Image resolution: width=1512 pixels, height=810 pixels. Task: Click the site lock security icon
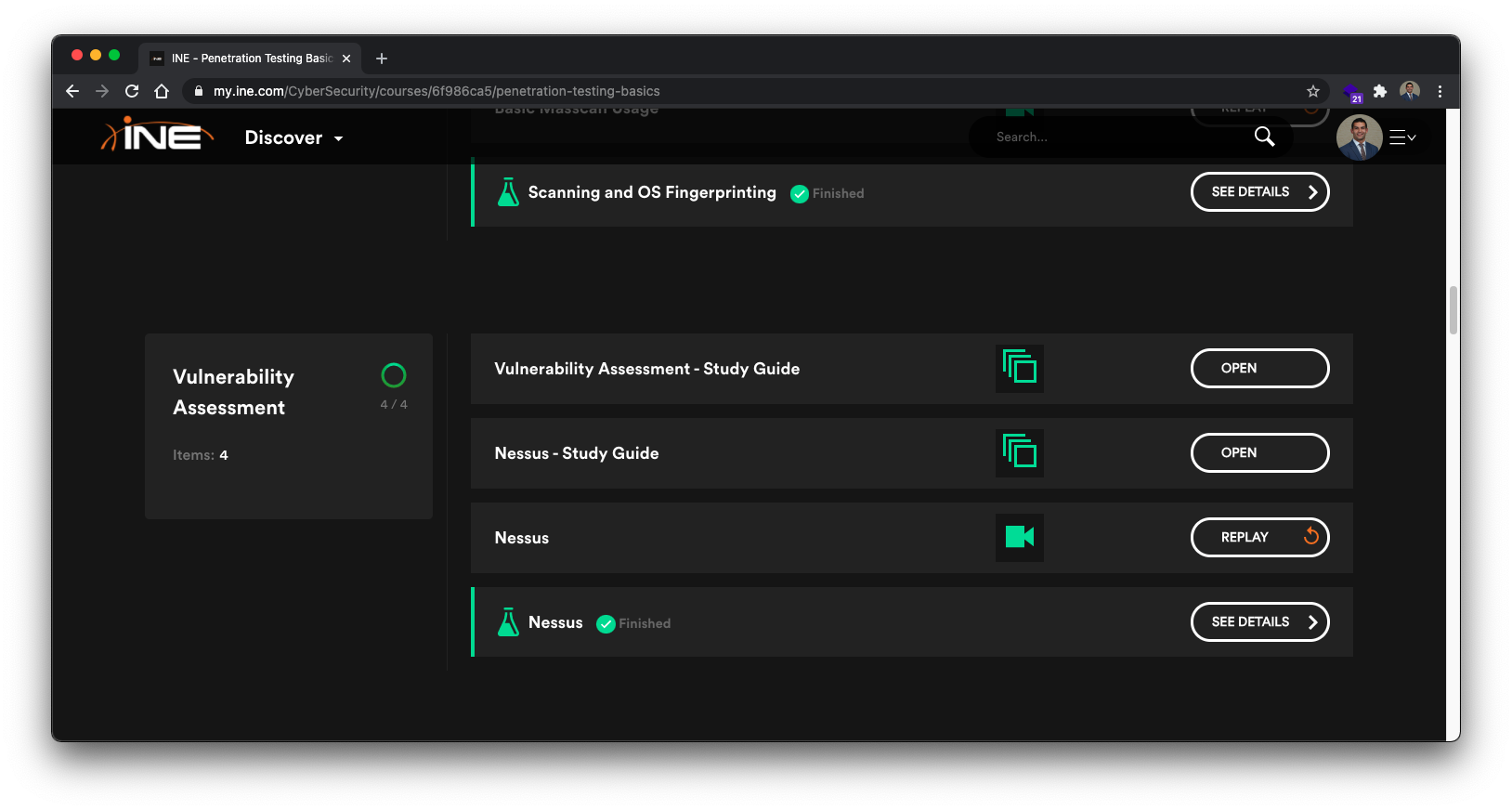198,91
